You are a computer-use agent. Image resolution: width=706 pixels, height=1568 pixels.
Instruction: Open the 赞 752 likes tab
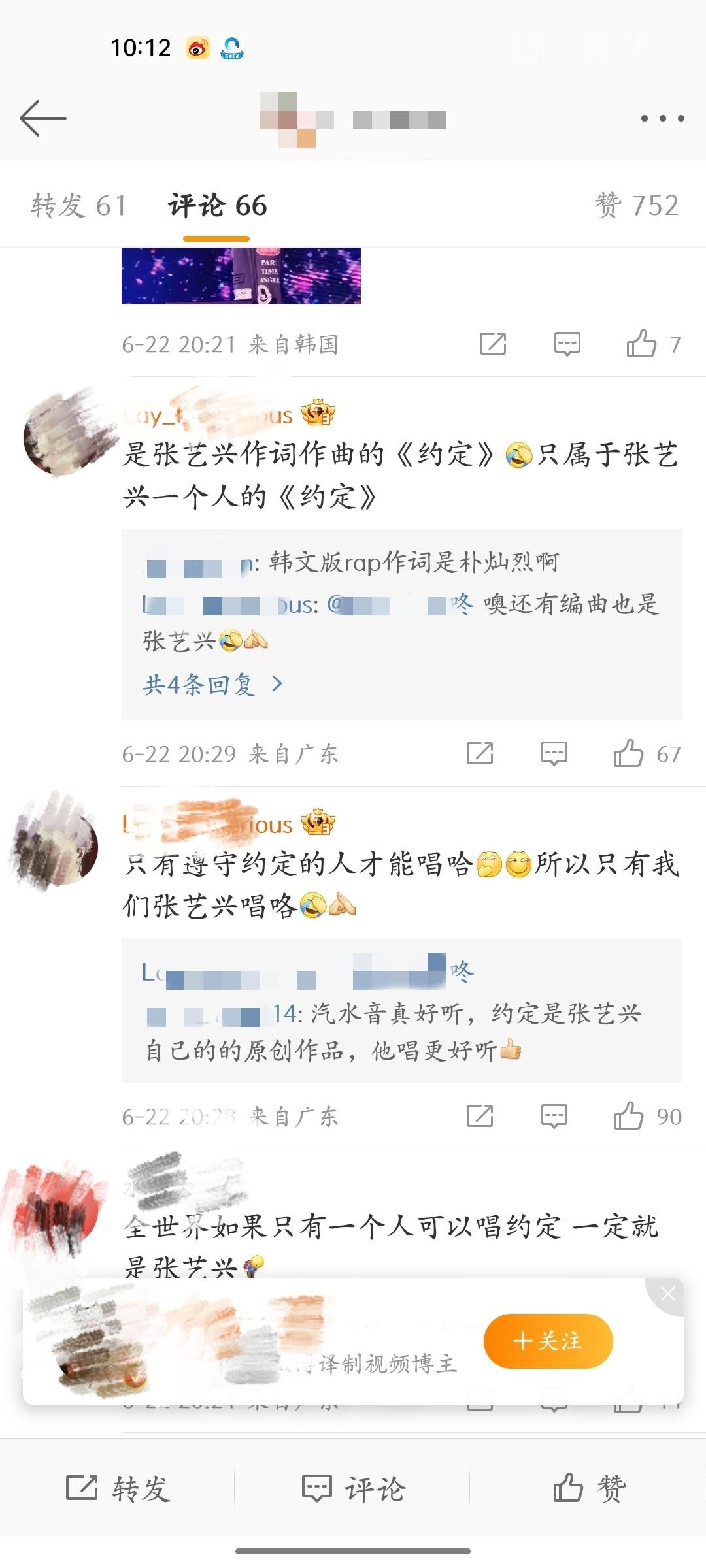(x=637, y=205)
